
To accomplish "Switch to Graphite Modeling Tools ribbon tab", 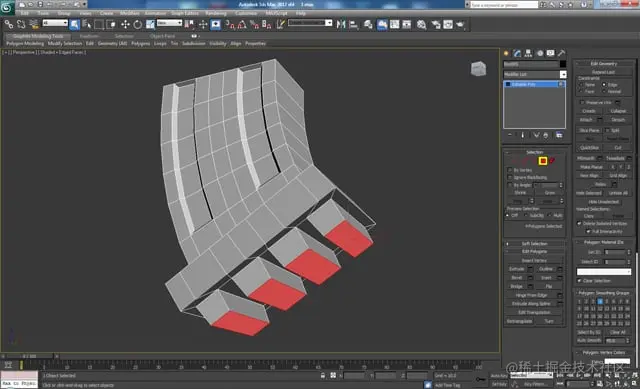I will 38,36.
